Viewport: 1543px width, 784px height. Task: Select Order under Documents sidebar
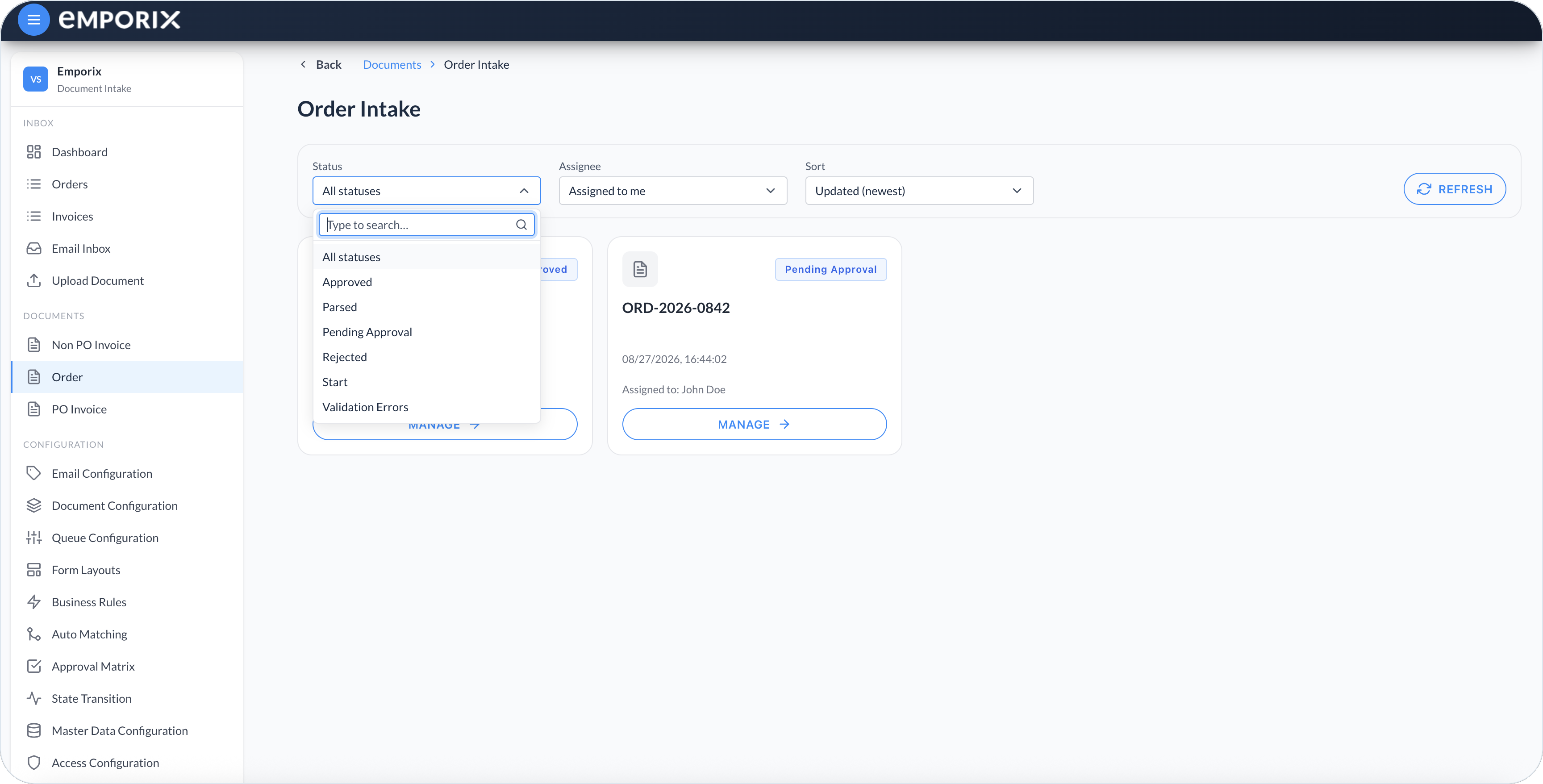[x=127, y=377]
